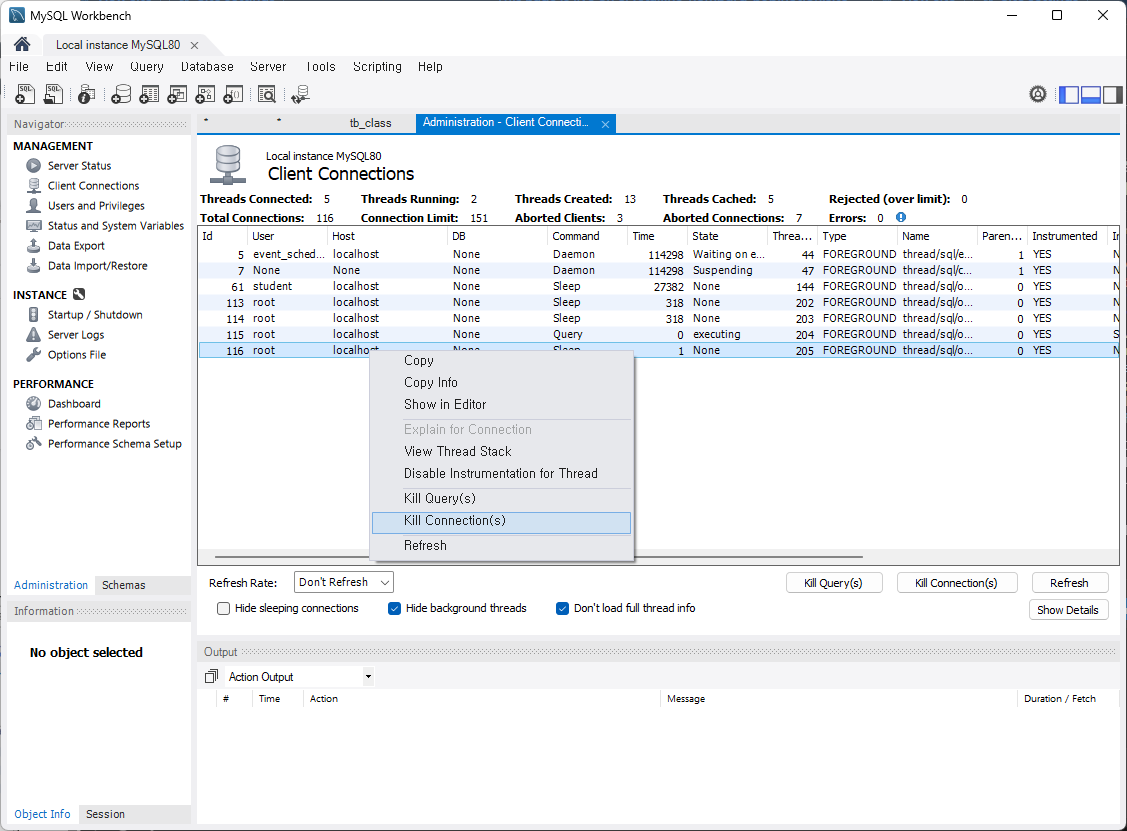Click the Show Details button
This screenshot has width=1127, height=831.
pyautogui.click(x=1068, y=610)
